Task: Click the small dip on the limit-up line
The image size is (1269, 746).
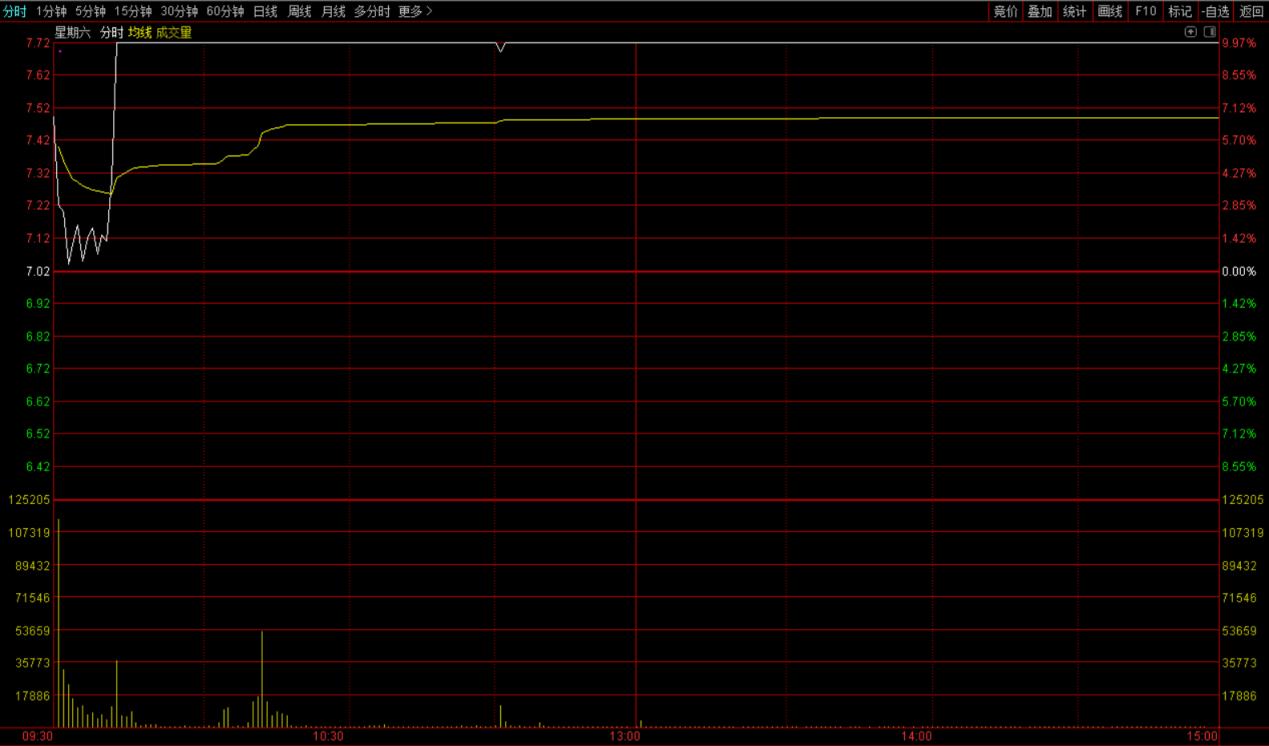Action: click(500, 47)
